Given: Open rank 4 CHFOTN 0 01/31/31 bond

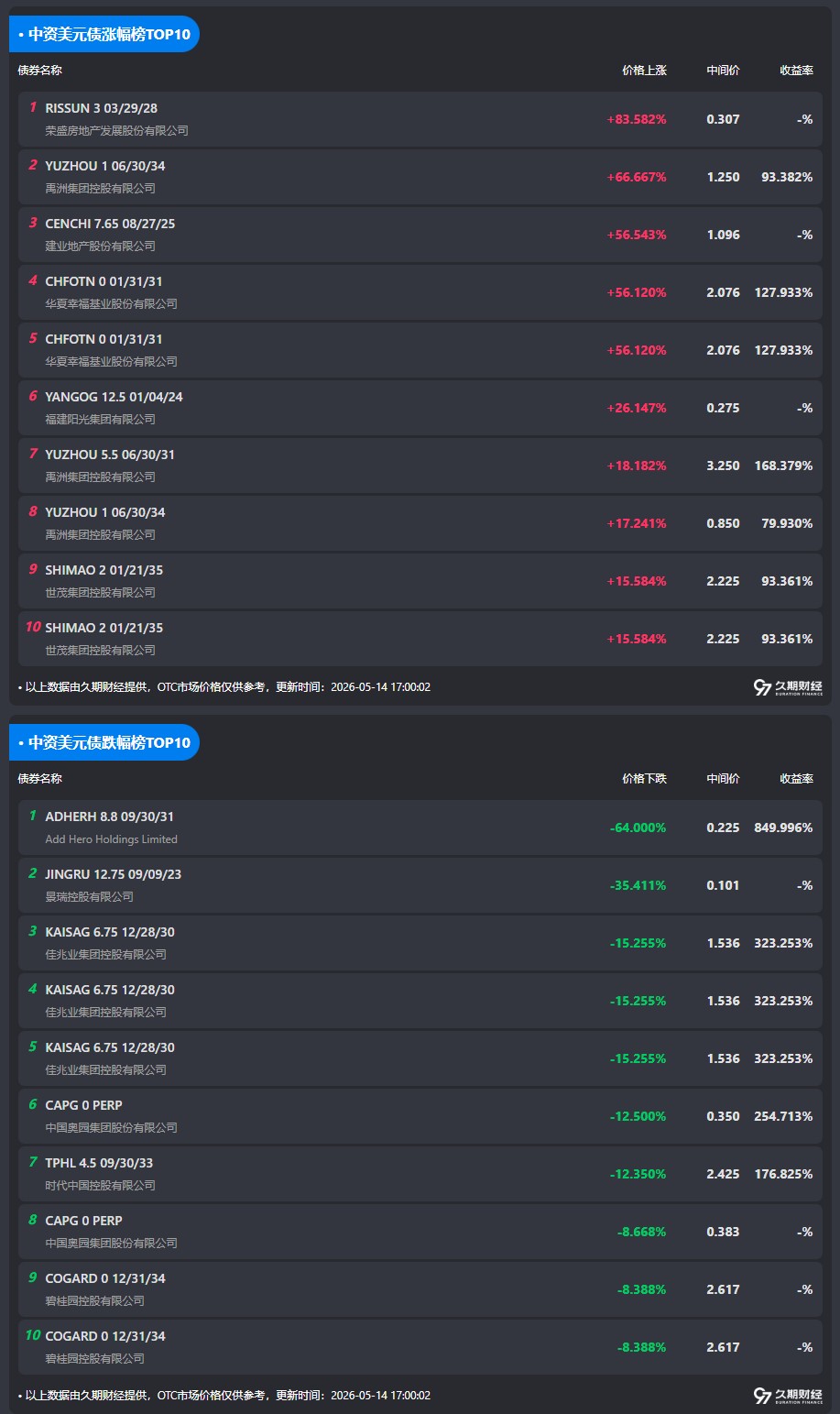Looking at the screenshot, I should 420,292.
